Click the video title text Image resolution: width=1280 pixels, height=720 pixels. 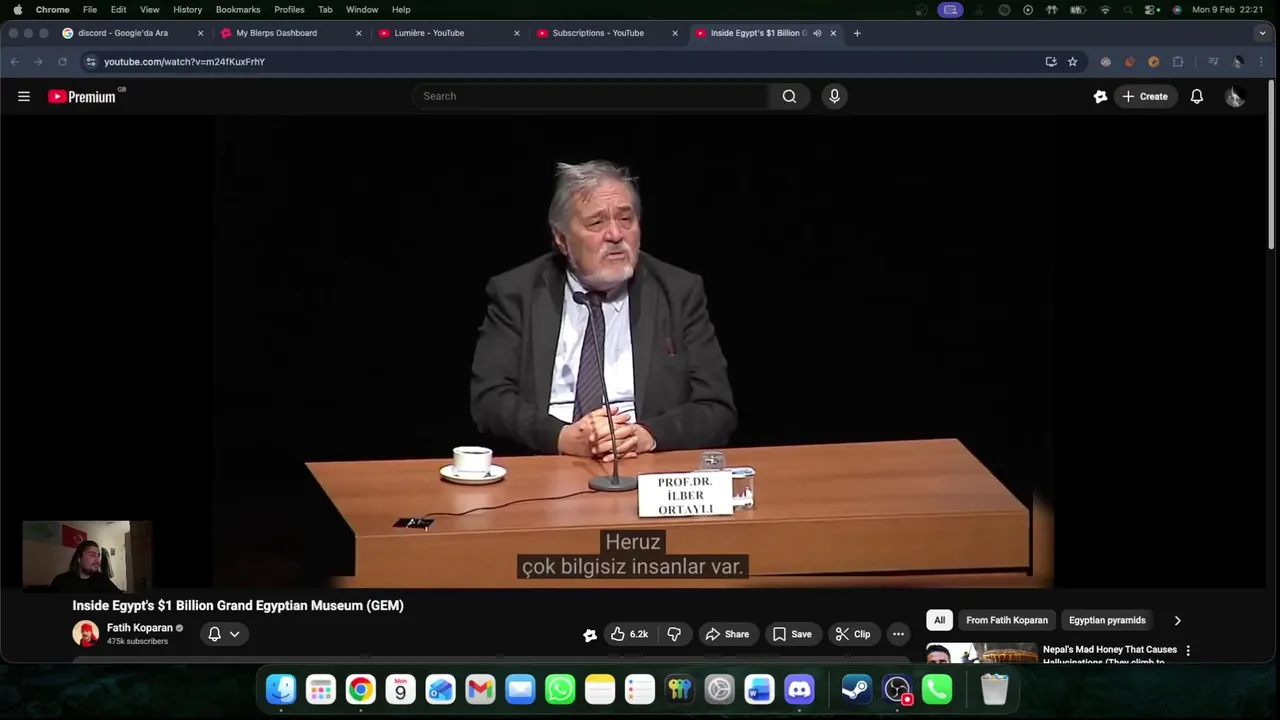click(238, 605)
